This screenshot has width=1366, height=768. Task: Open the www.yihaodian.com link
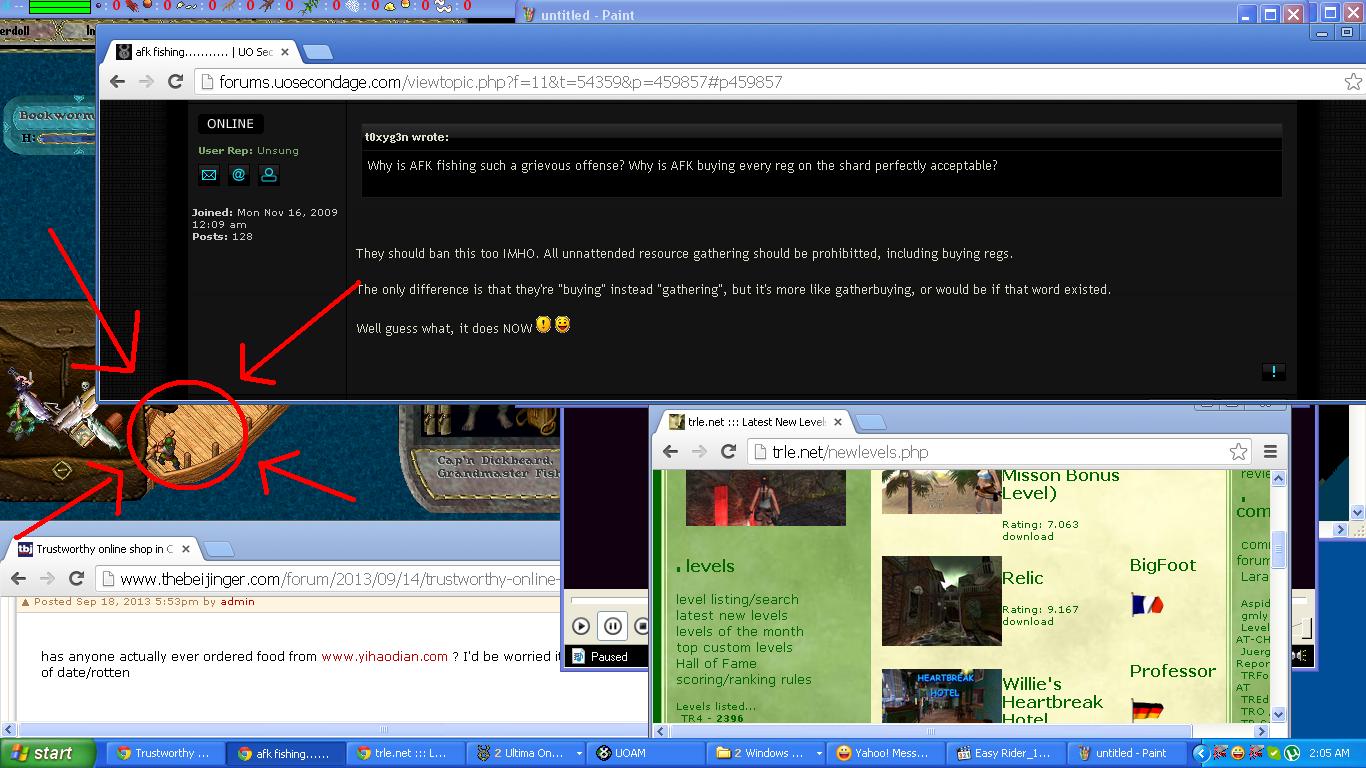[384, 657]
